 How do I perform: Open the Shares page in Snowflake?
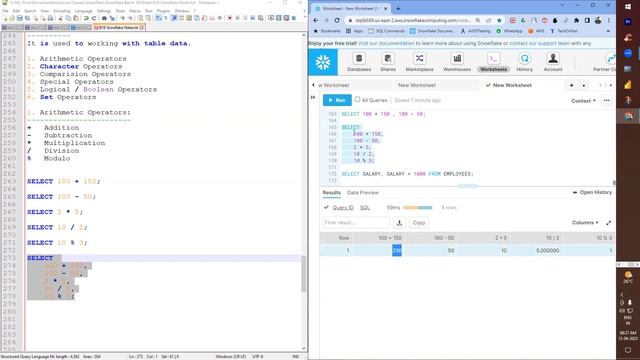pos(388,62)
